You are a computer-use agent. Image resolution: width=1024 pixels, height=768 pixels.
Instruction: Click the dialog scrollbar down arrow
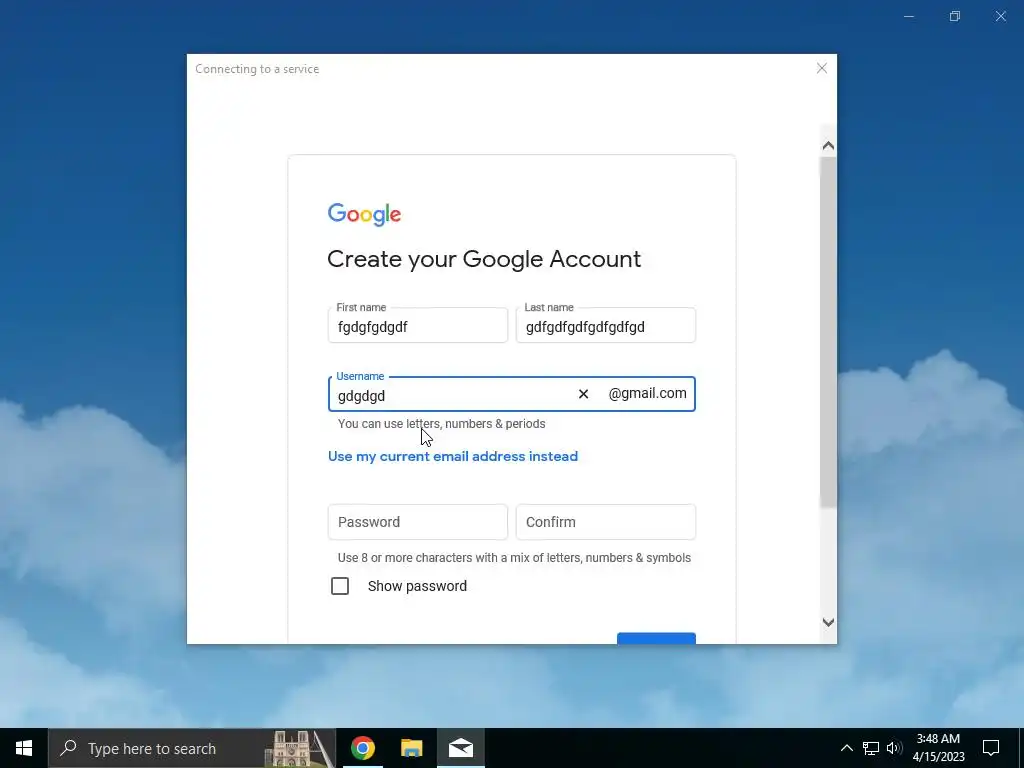828,622
